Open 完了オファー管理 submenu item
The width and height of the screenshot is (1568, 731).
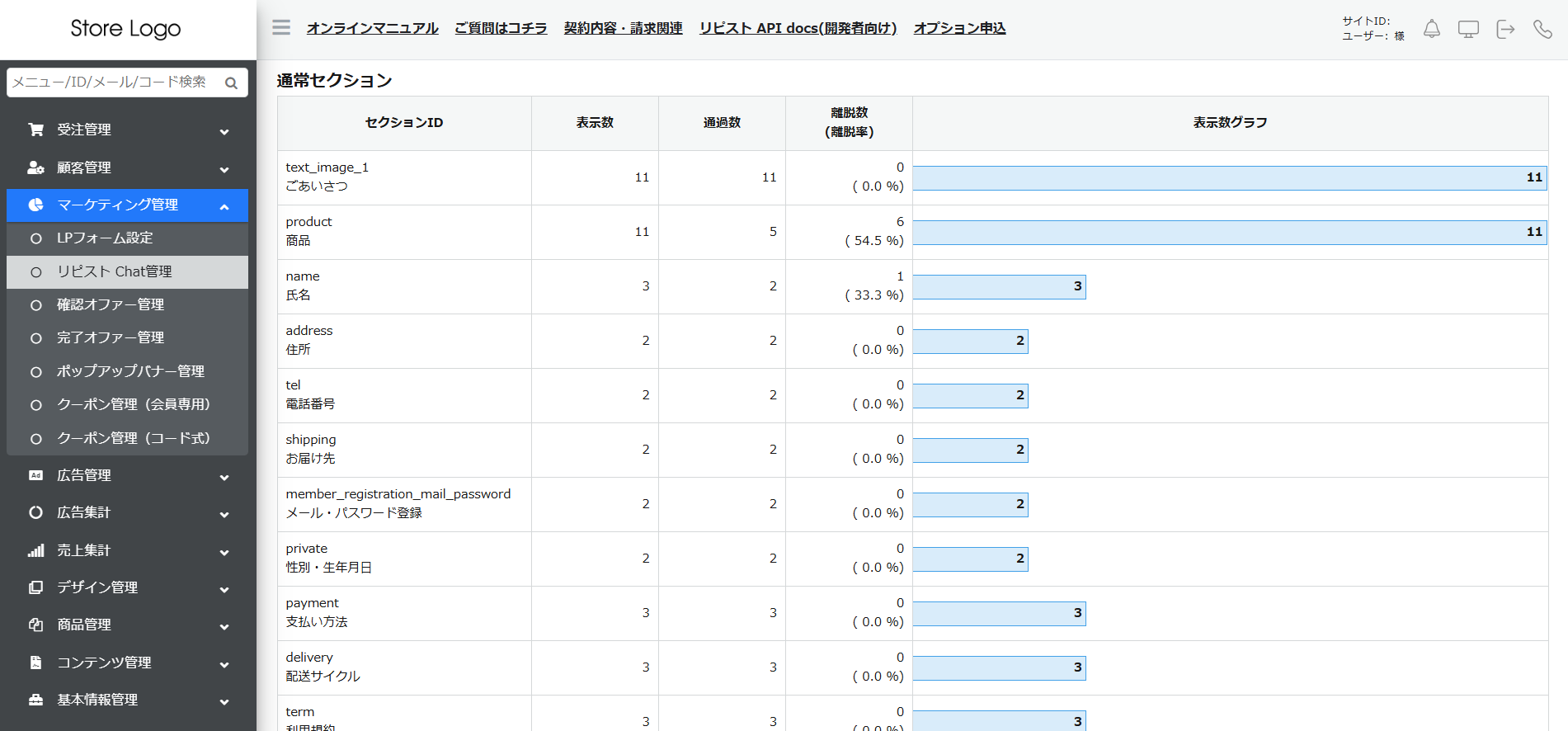pyautogui.click(x=127, y=337)
